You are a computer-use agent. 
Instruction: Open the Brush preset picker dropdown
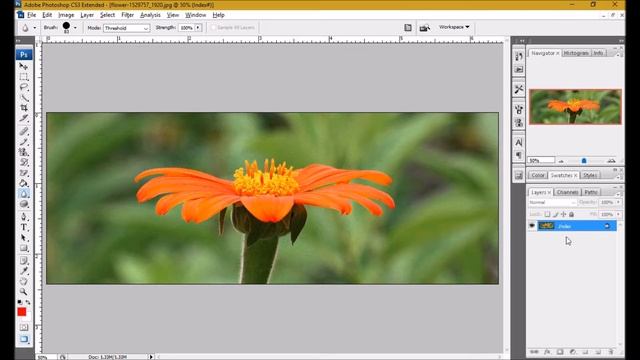75,28
